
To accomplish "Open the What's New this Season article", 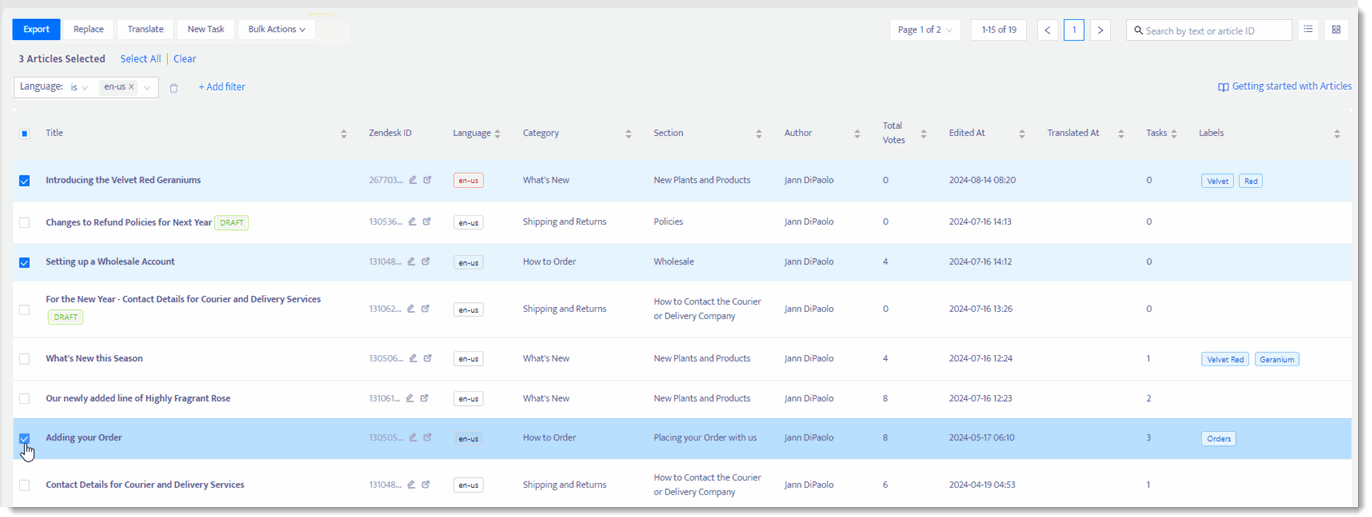I will tap(94, 358).
